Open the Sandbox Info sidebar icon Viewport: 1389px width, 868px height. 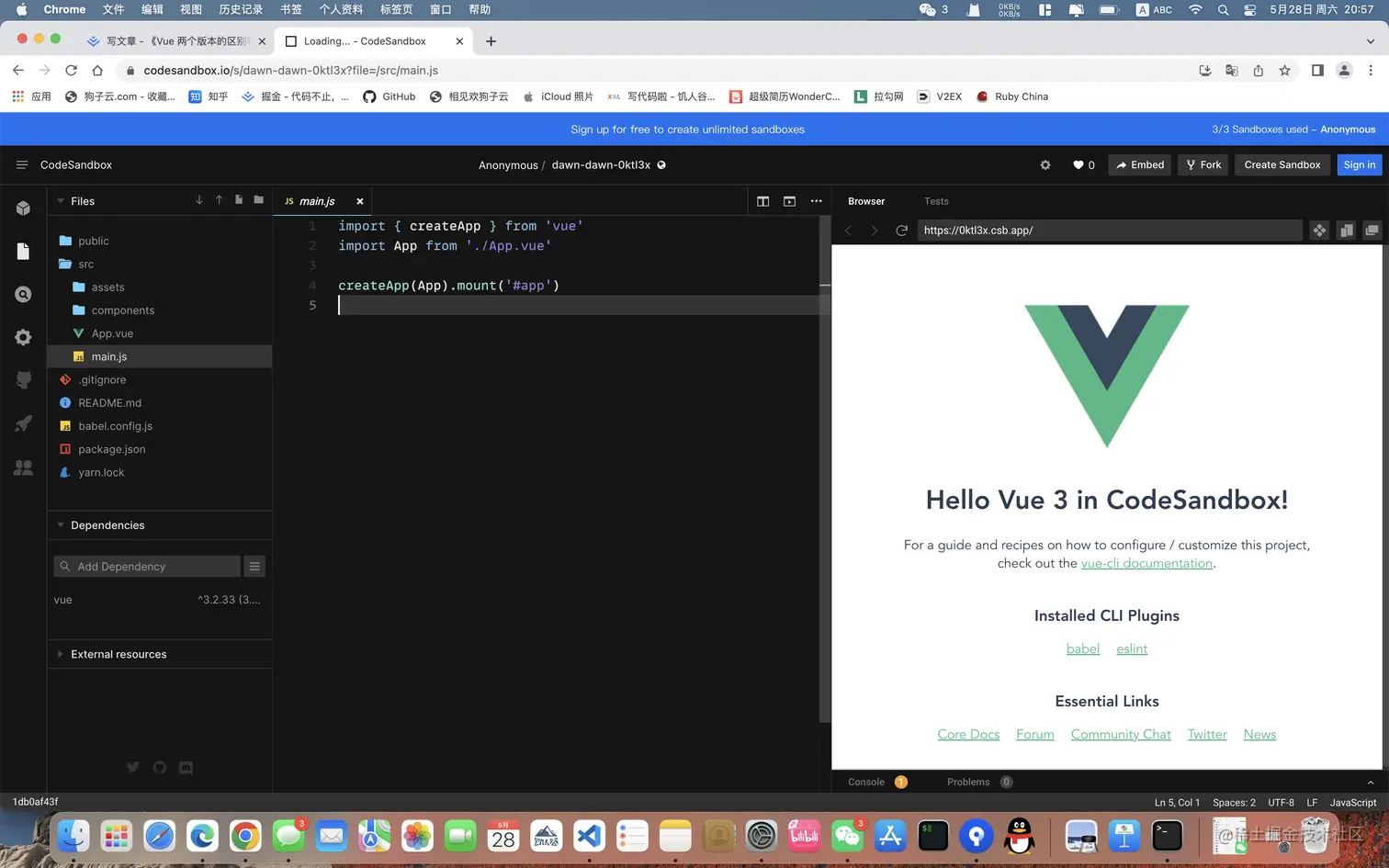coord(23,209)
